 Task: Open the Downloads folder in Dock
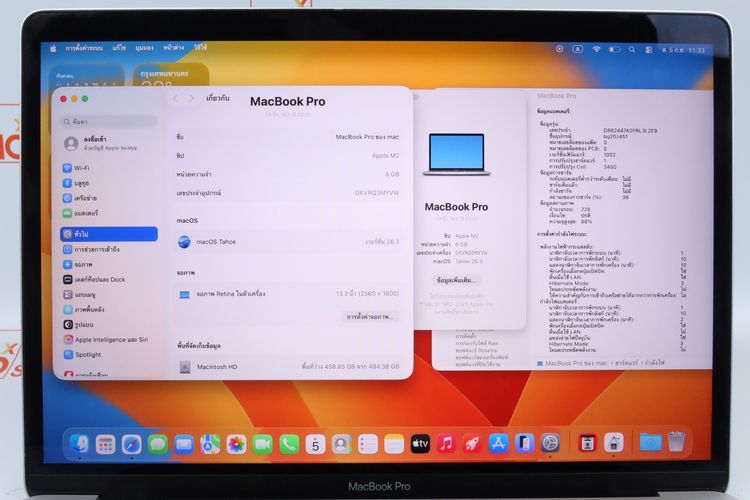[651, 443]
